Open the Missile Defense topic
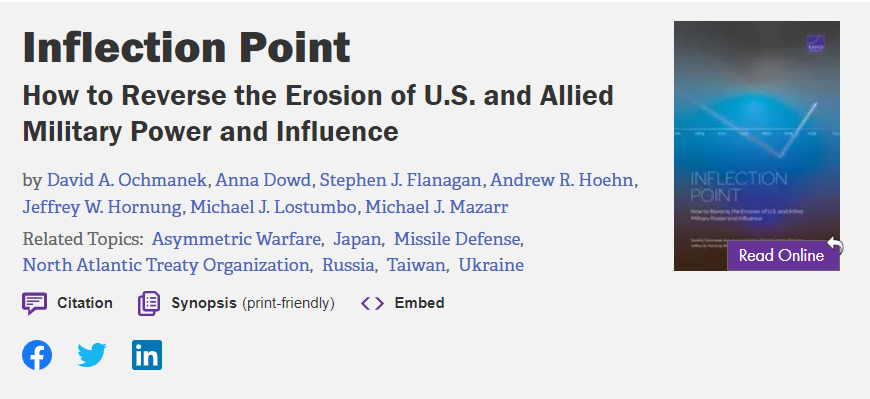This screenshot has width=870, height=399. point(457,239)
